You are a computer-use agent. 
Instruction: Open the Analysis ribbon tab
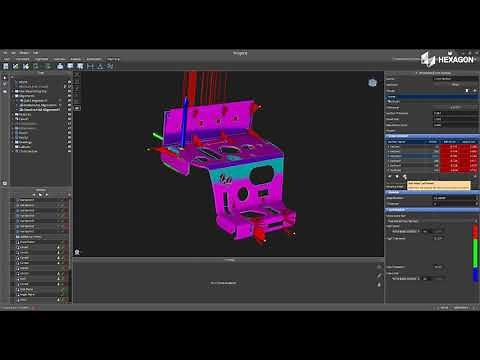pos(75,59)
